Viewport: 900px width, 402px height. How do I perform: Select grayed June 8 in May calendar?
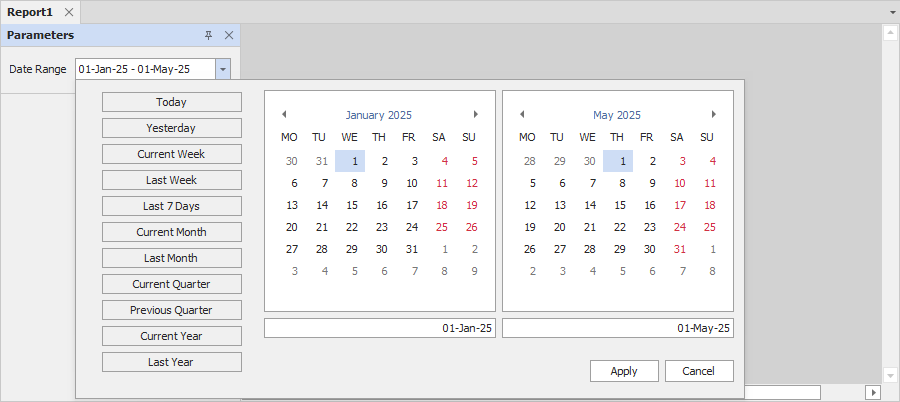click(x=712, y=271)
